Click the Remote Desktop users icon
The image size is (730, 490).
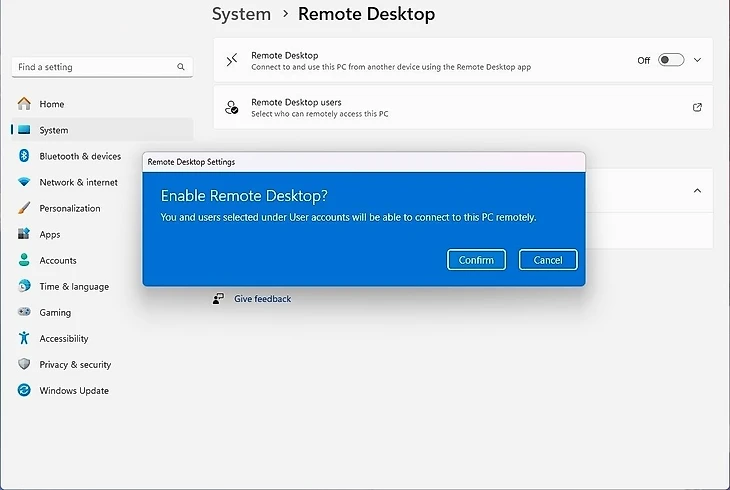pyautogui.click(x=231, y=107)
